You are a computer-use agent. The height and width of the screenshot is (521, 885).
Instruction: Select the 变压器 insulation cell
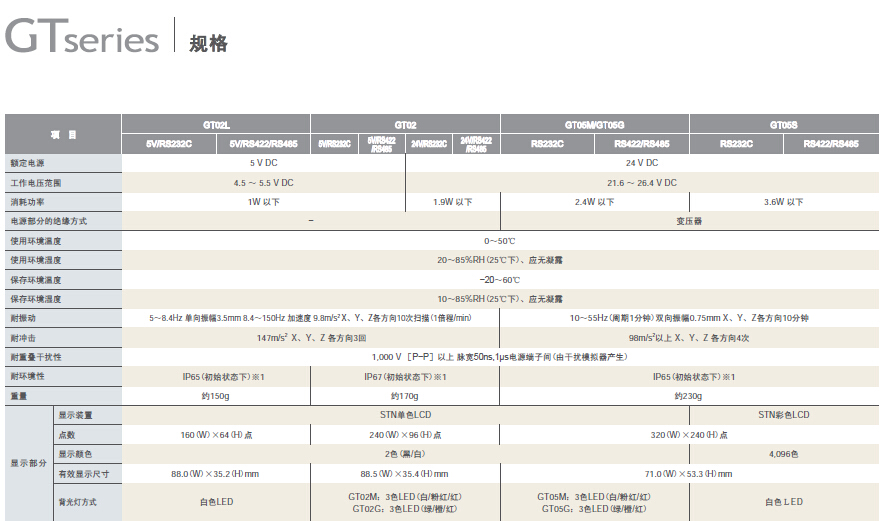689,221
